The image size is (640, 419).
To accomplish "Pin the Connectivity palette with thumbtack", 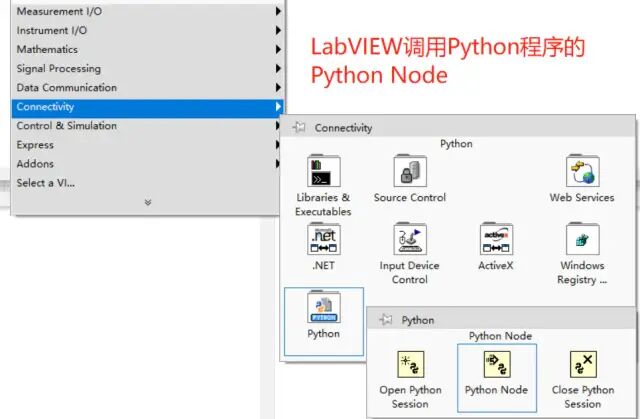I will pyautogui.click(x=299, y=127).
